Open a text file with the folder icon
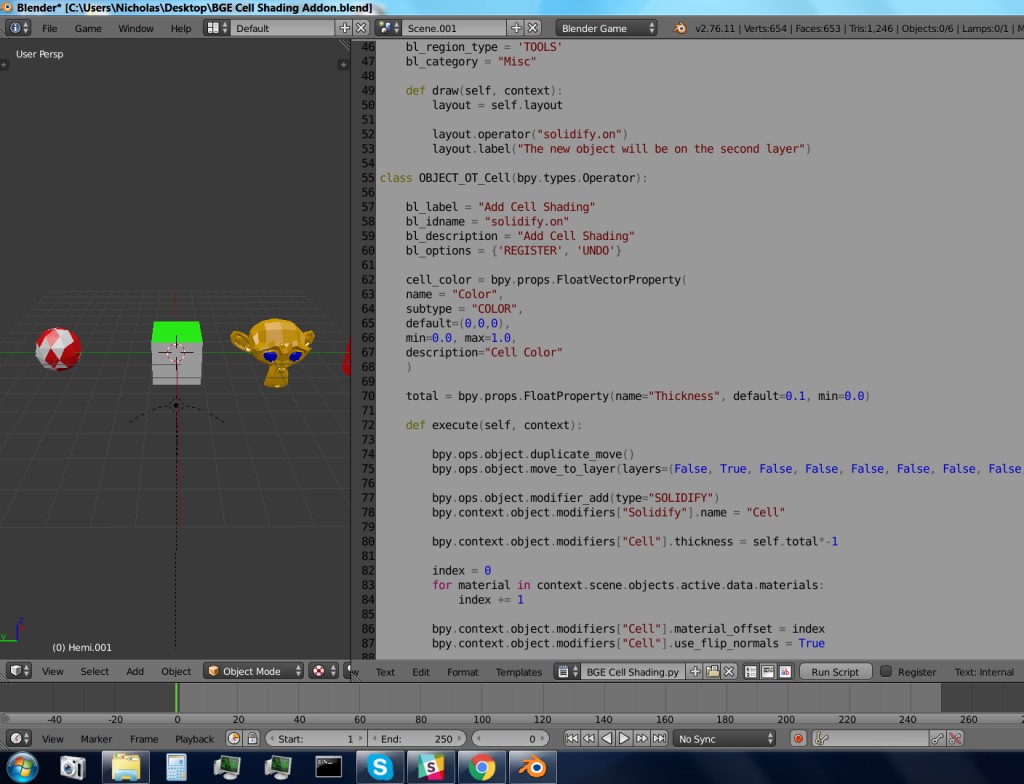 coord(712,672)
